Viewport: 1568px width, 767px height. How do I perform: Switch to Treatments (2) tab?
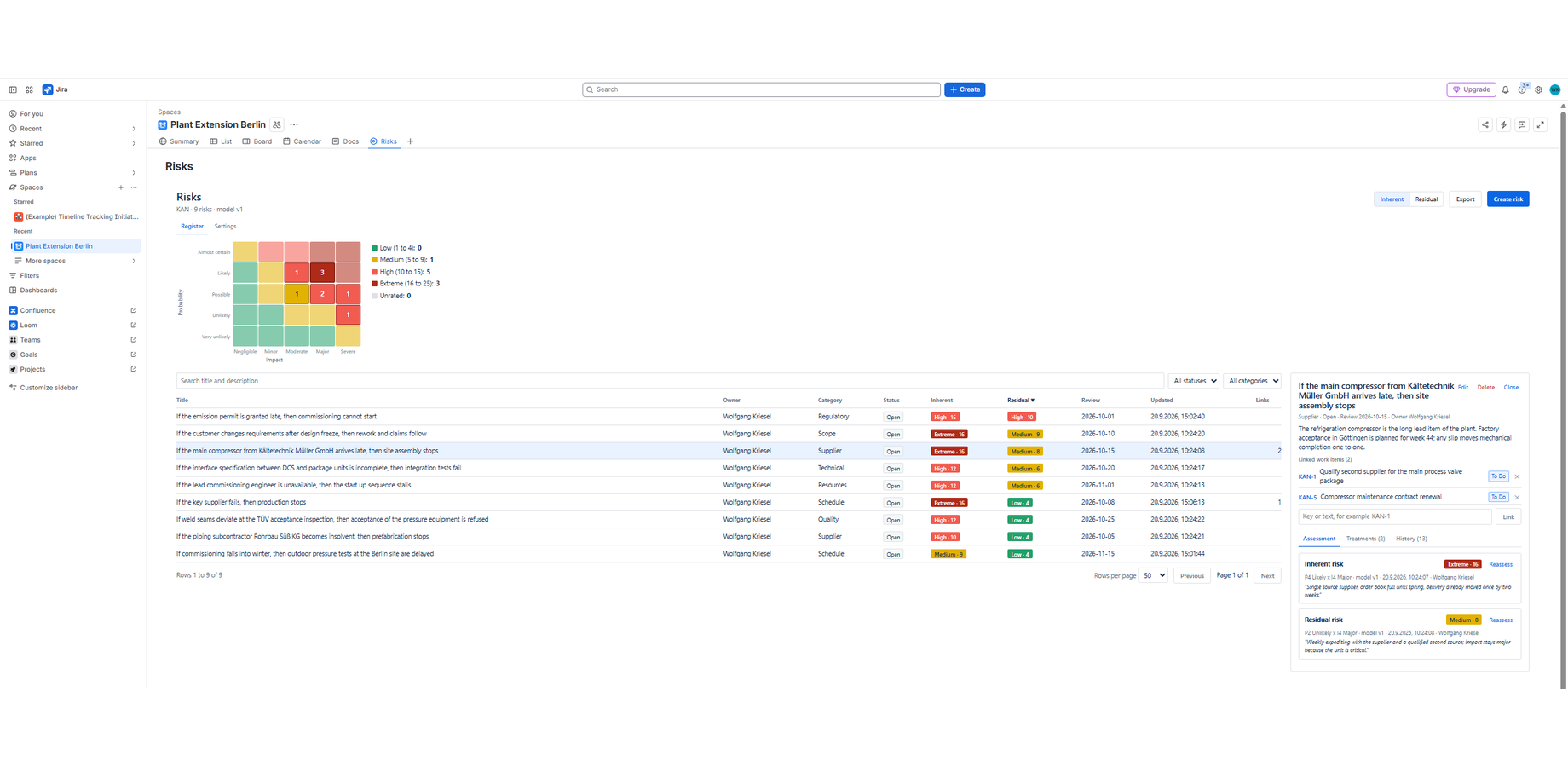click(1365, 539)
